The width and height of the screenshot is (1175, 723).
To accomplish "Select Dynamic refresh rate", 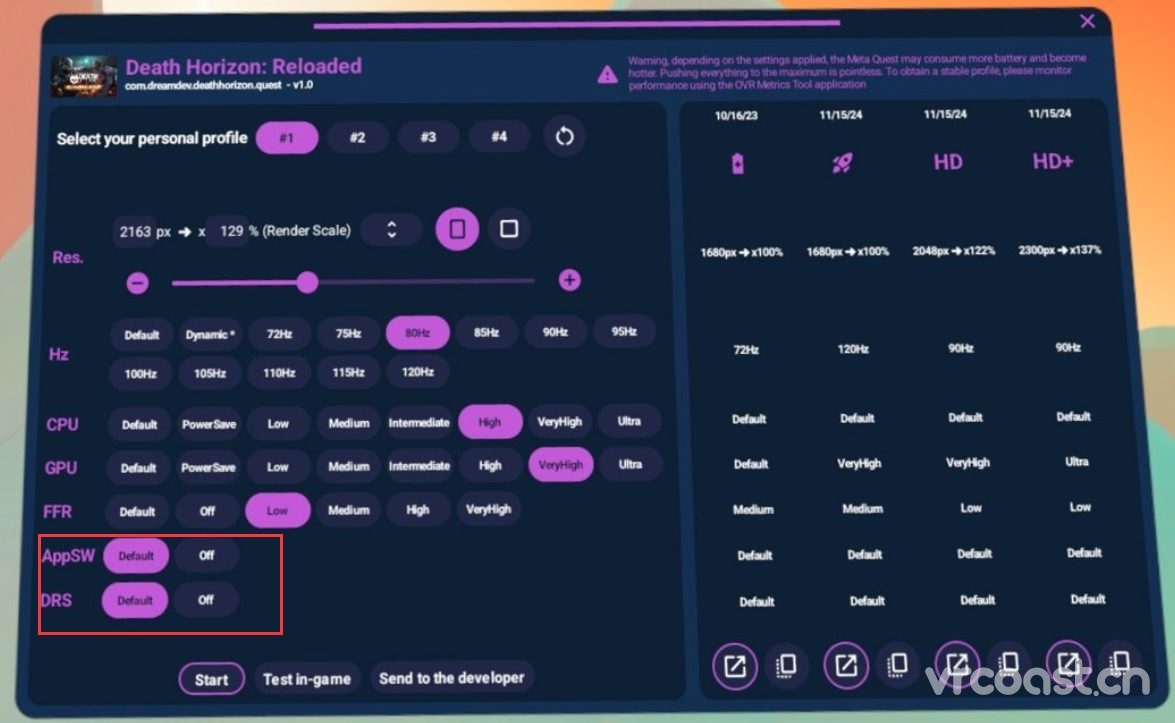I will (x=210, y=334).
